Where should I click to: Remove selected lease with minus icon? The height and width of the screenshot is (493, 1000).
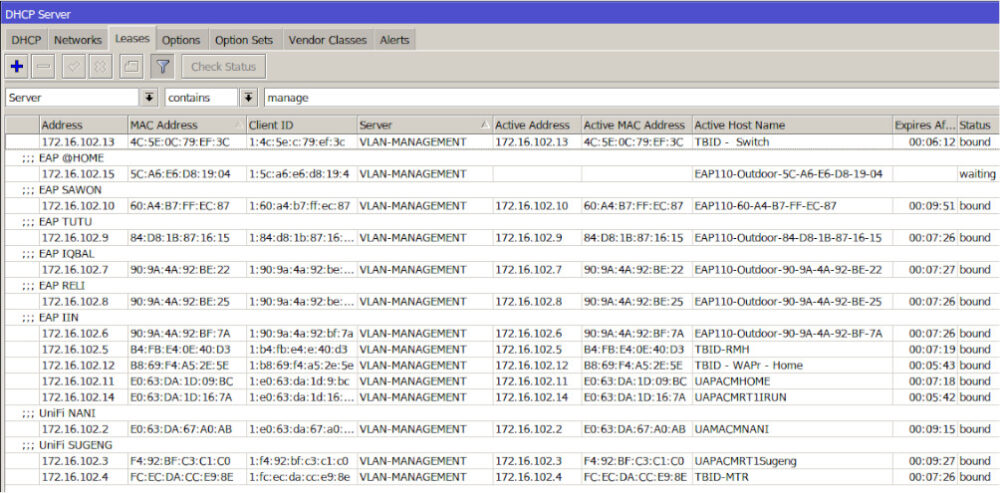pos(43,66)
